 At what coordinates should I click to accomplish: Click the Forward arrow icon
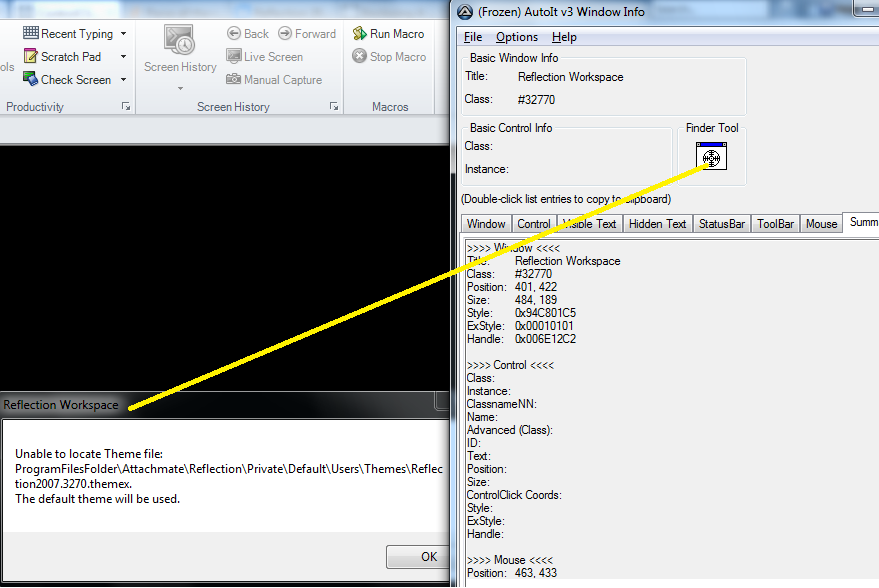tap(285, 34)
